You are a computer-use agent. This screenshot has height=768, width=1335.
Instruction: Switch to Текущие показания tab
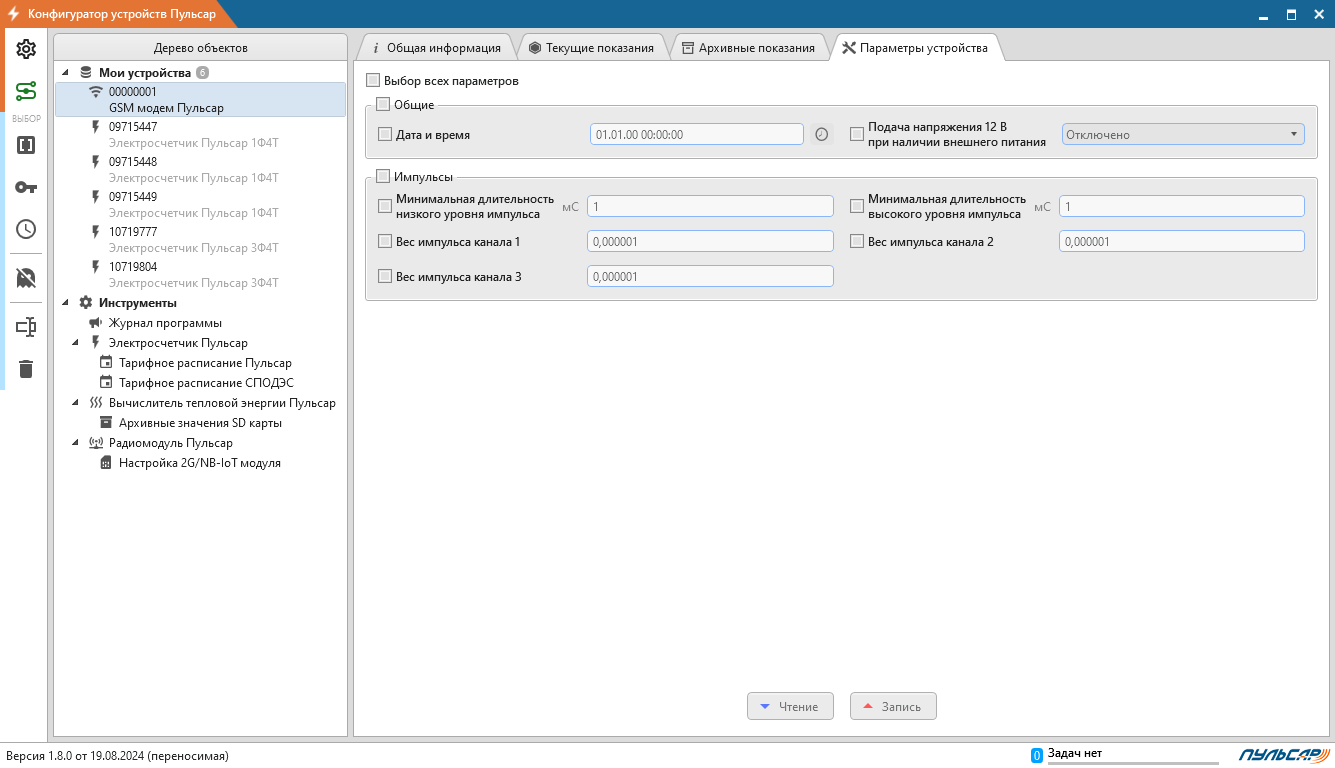coord(591,48)
